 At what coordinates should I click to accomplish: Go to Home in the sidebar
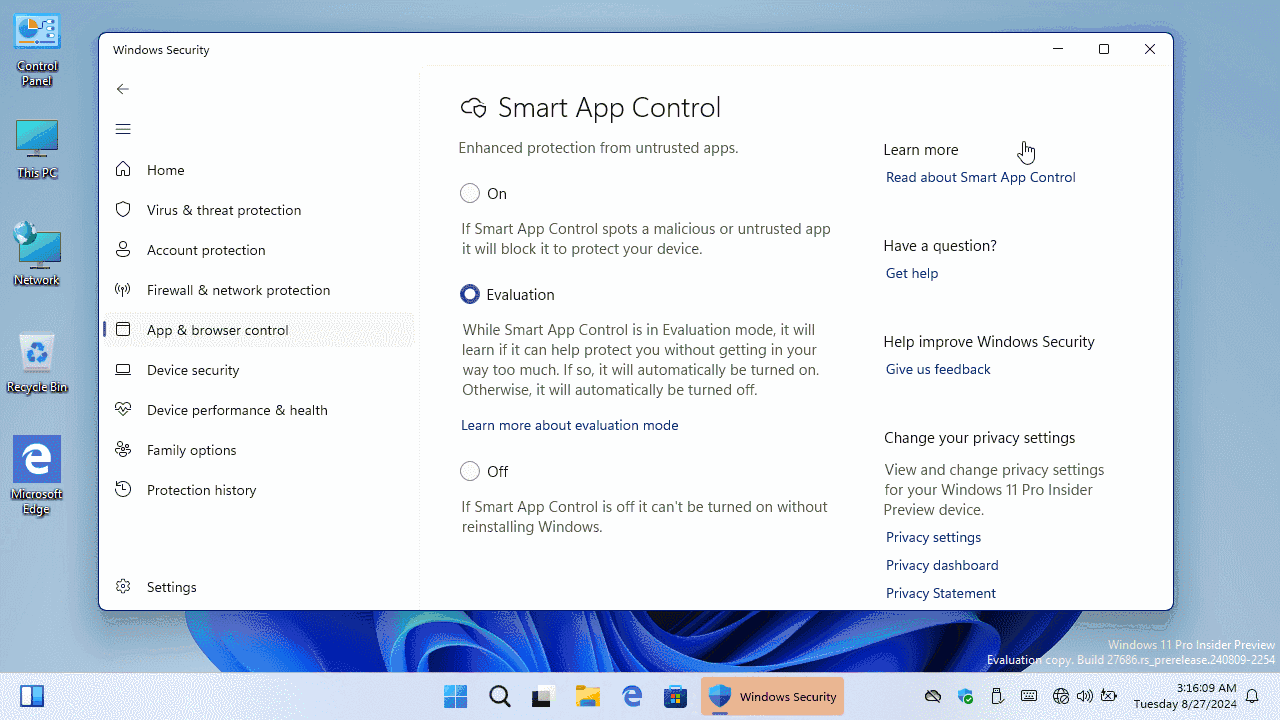[258, 170]
